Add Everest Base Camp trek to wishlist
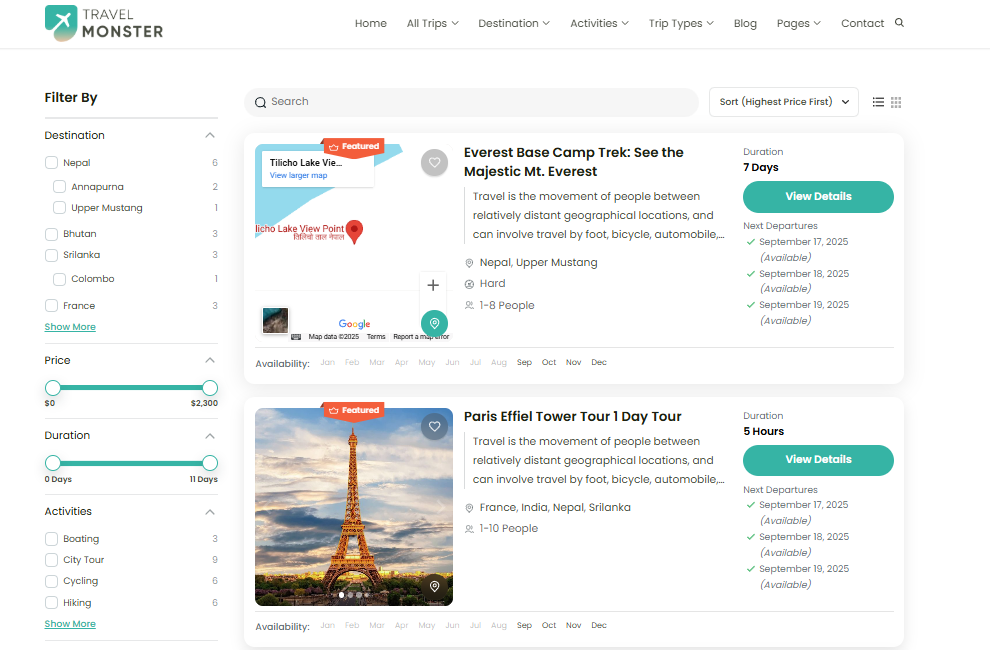The image size is (990, 650). point(434,162)
